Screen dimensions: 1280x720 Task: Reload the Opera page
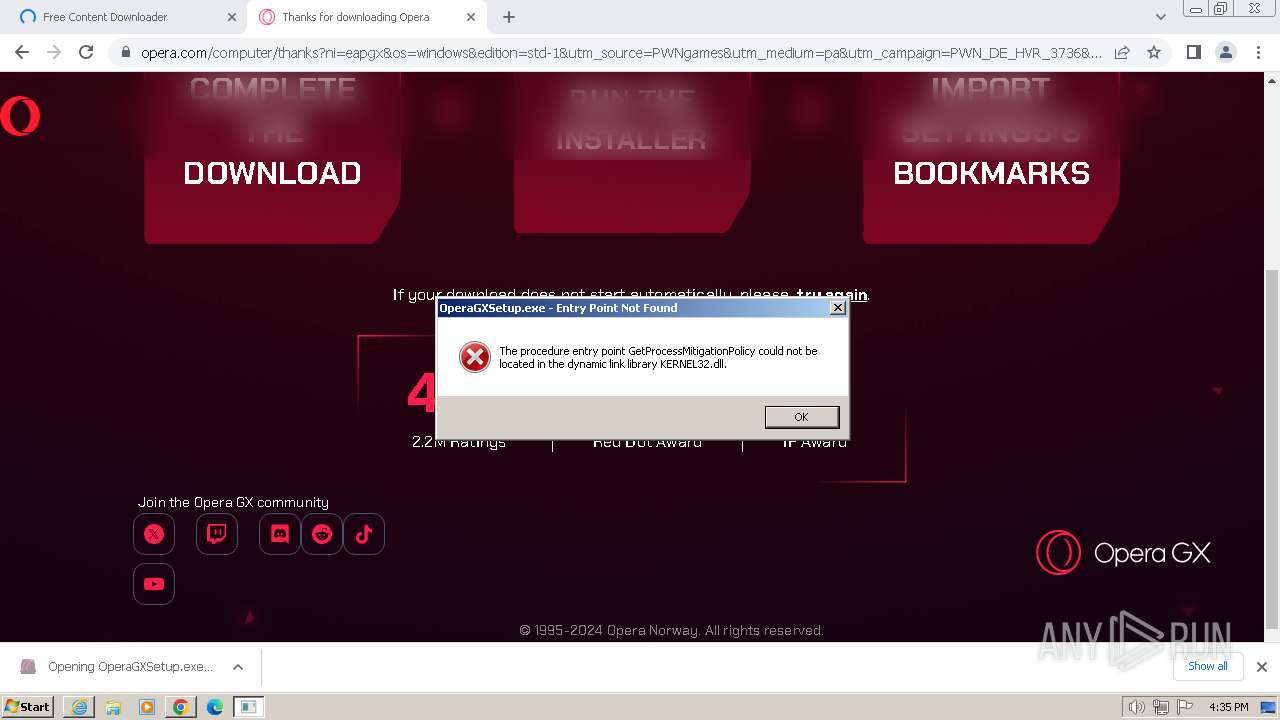86,52
